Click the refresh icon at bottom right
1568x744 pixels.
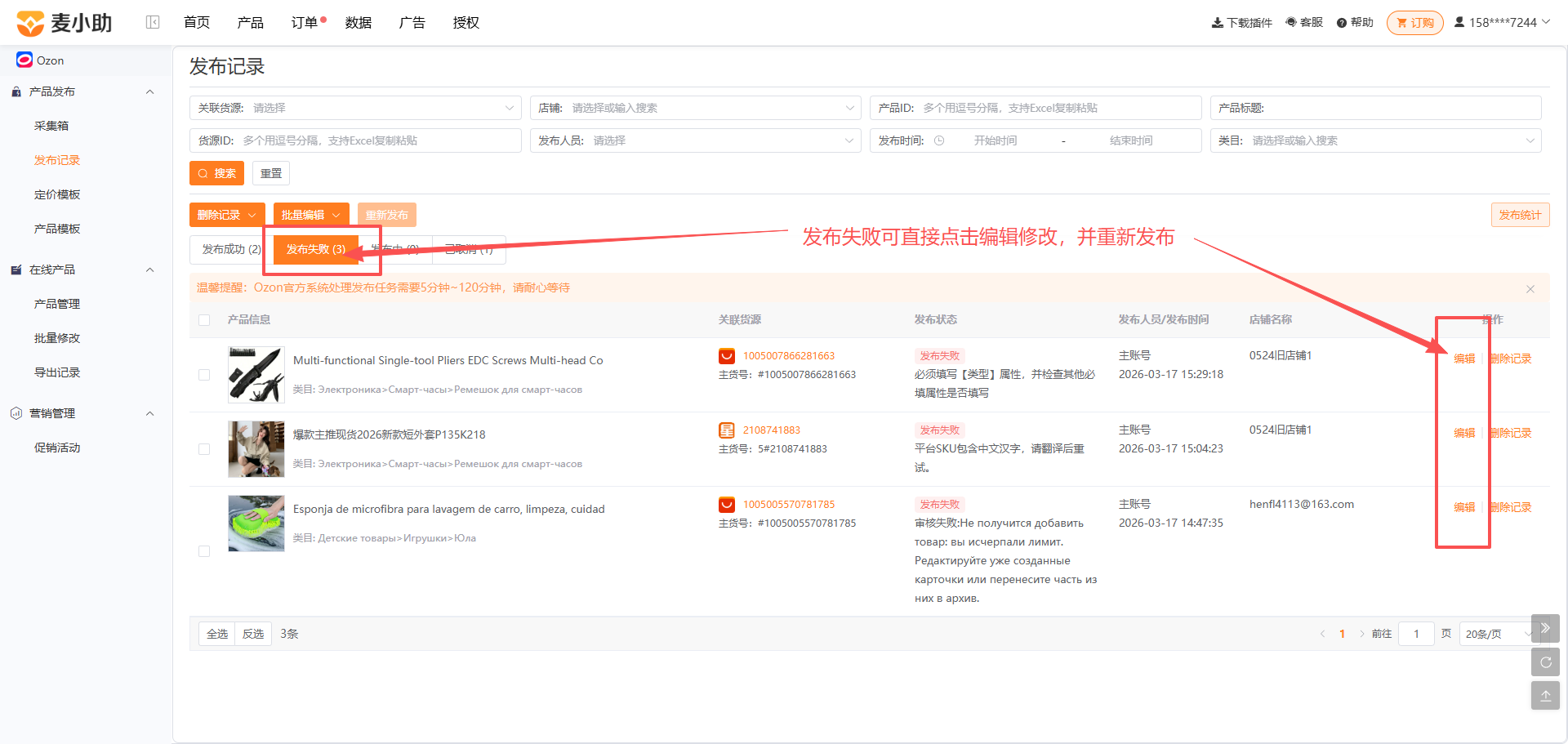[x=1545, y=662]
